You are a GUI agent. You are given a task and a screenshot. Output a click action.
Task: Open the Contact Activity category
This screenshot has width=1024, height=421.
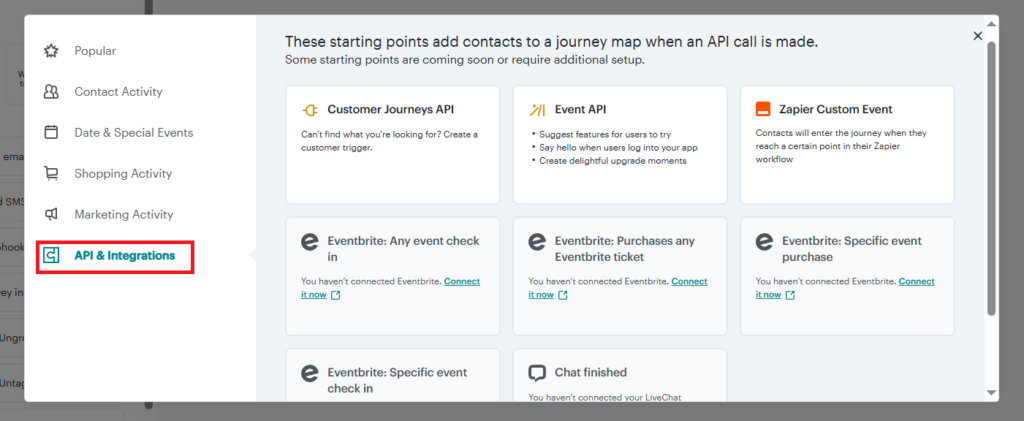[x=118, y=92]
